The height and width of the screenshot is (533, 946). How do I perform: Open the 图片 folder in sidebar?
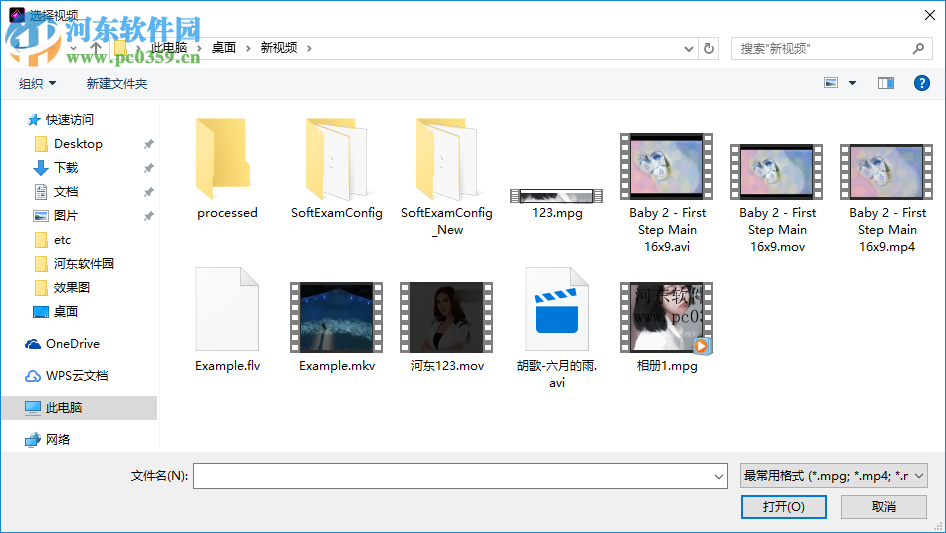tap(66, 215)
